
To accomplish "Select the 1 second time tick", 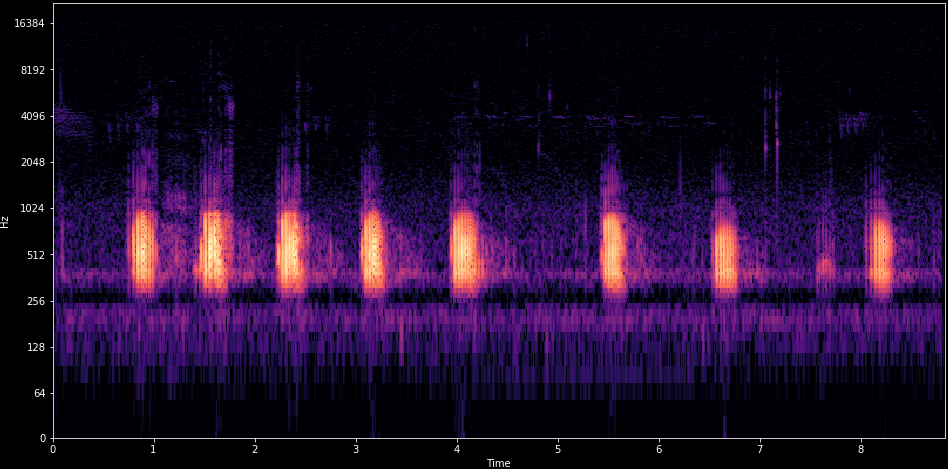I will pos(153,450).
